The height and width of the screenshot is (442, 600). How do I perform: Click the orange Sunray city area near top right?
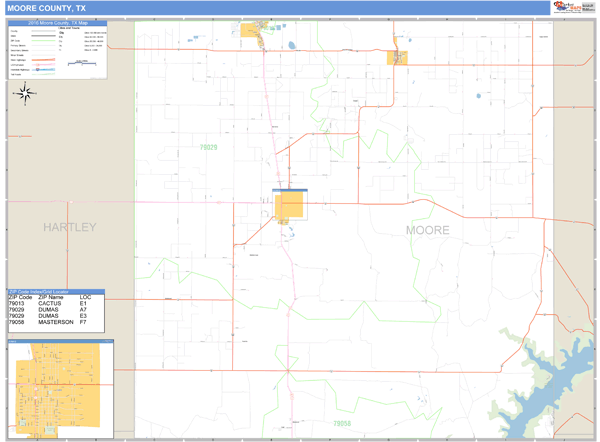pos(397,58)
